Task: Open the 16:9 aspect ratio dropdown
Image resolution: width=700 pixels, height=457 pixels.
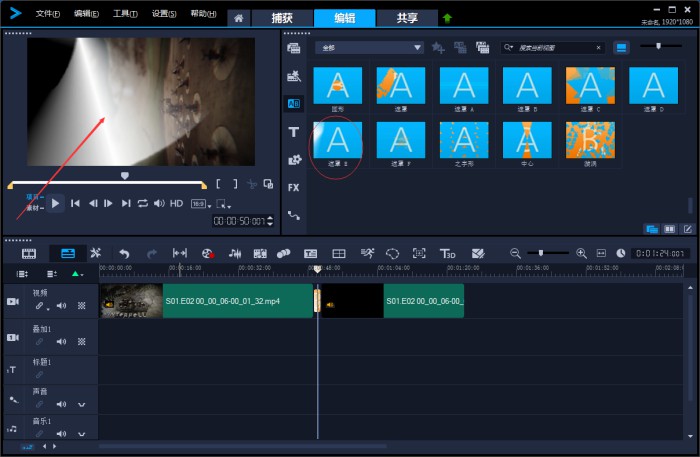Action: [x=199, y=203]
